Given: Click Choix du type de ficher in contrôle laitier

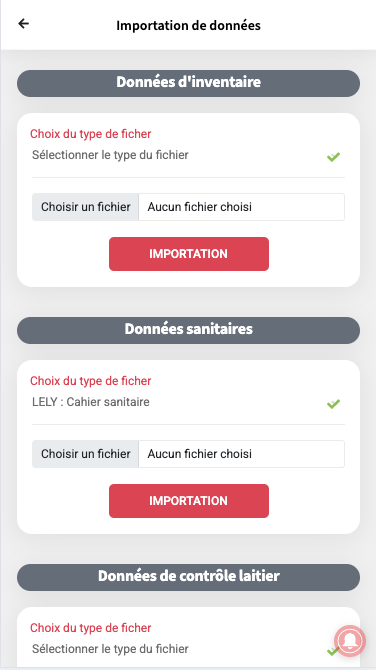Looking at the screenshot, I should pos(91,628).
